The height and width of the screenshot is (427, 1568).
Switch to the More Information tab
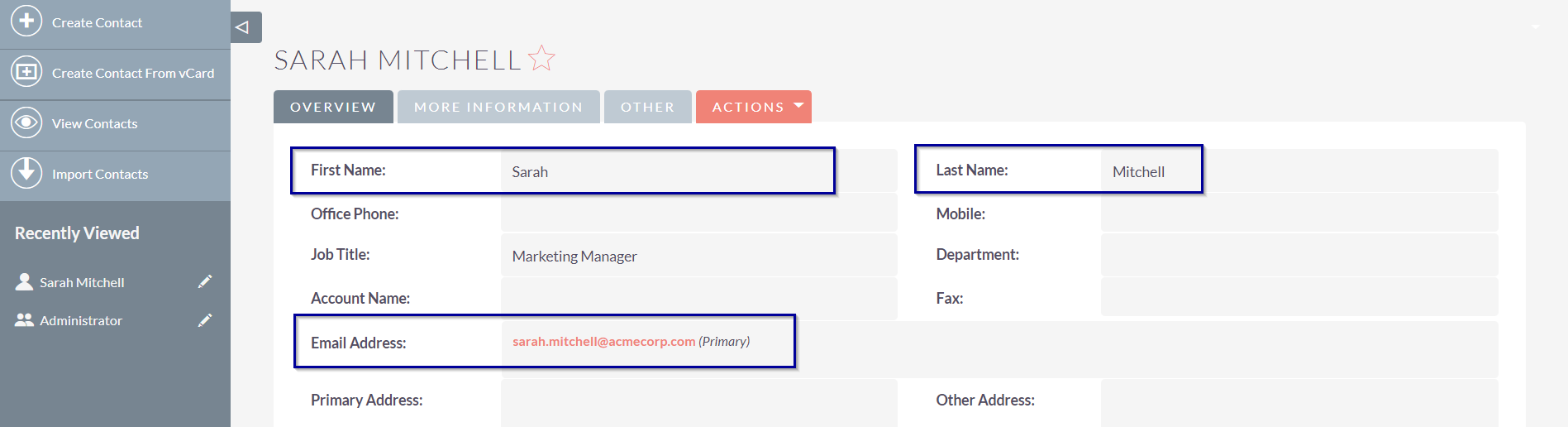click(498, 107)
